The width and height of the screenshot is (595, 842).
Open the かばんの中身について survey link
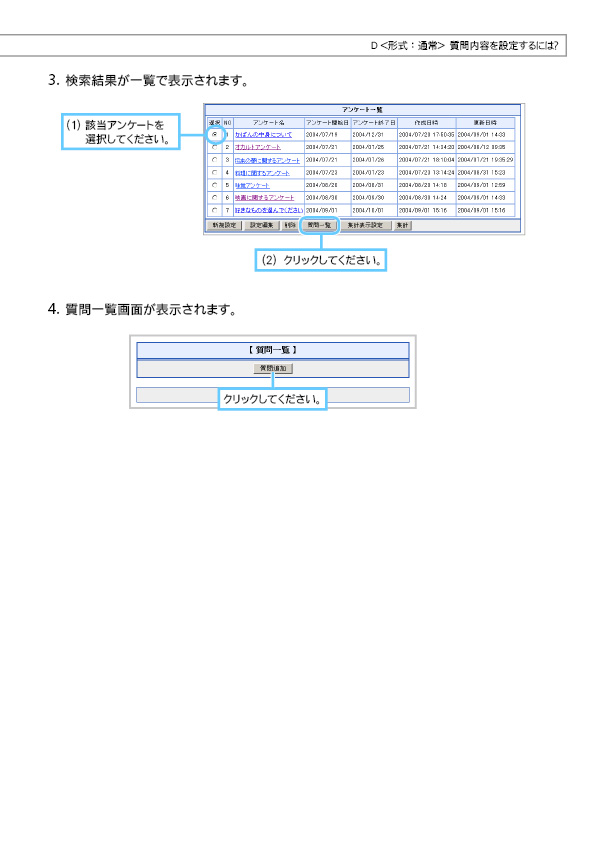pos(263,134)
